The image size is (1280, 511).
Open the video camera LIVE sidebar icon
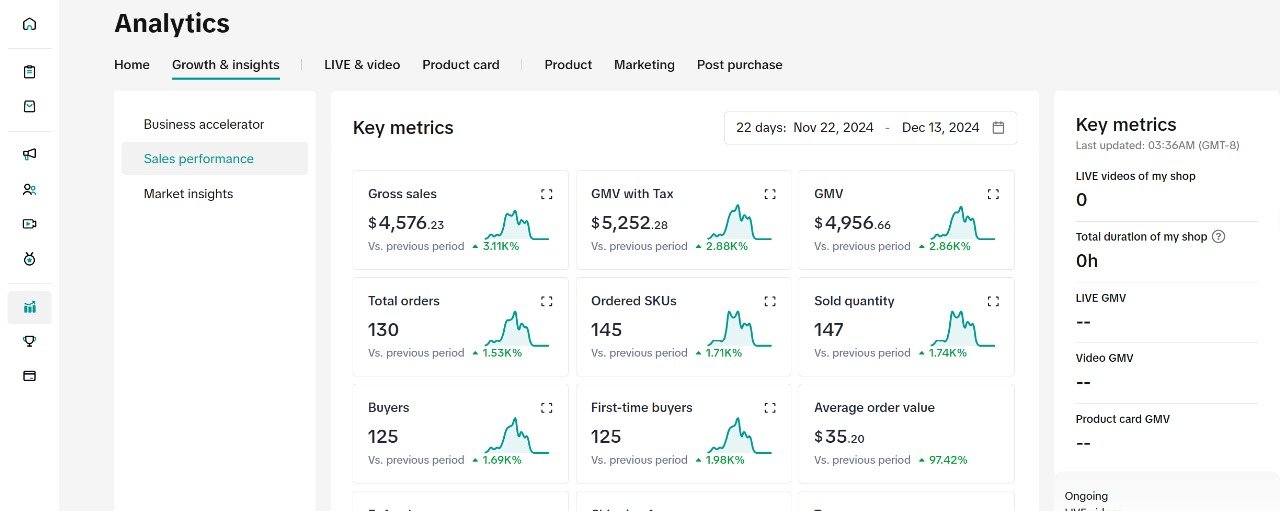point(29,224)
